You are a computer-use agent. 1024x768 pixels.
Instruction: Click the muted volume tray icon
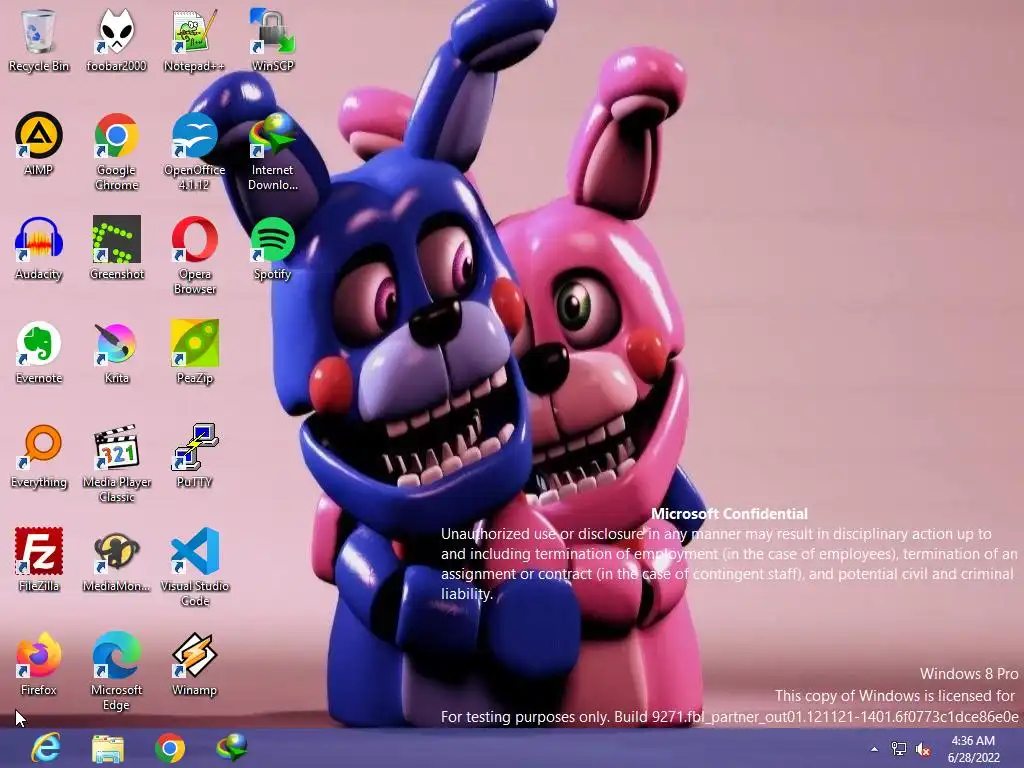(923, 749)
